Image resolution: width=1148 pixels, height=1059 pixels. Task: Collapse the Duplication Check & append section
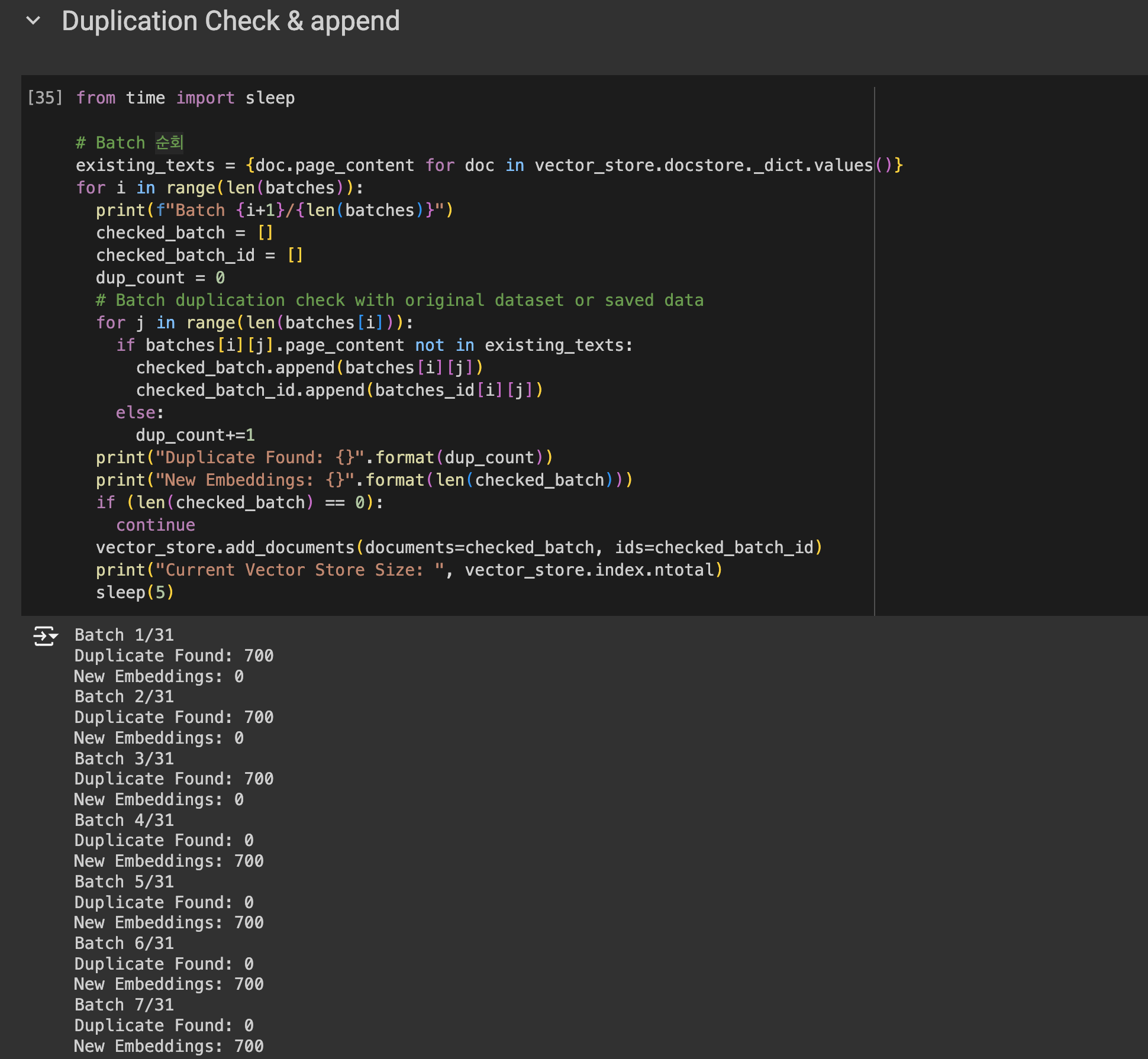34,21
